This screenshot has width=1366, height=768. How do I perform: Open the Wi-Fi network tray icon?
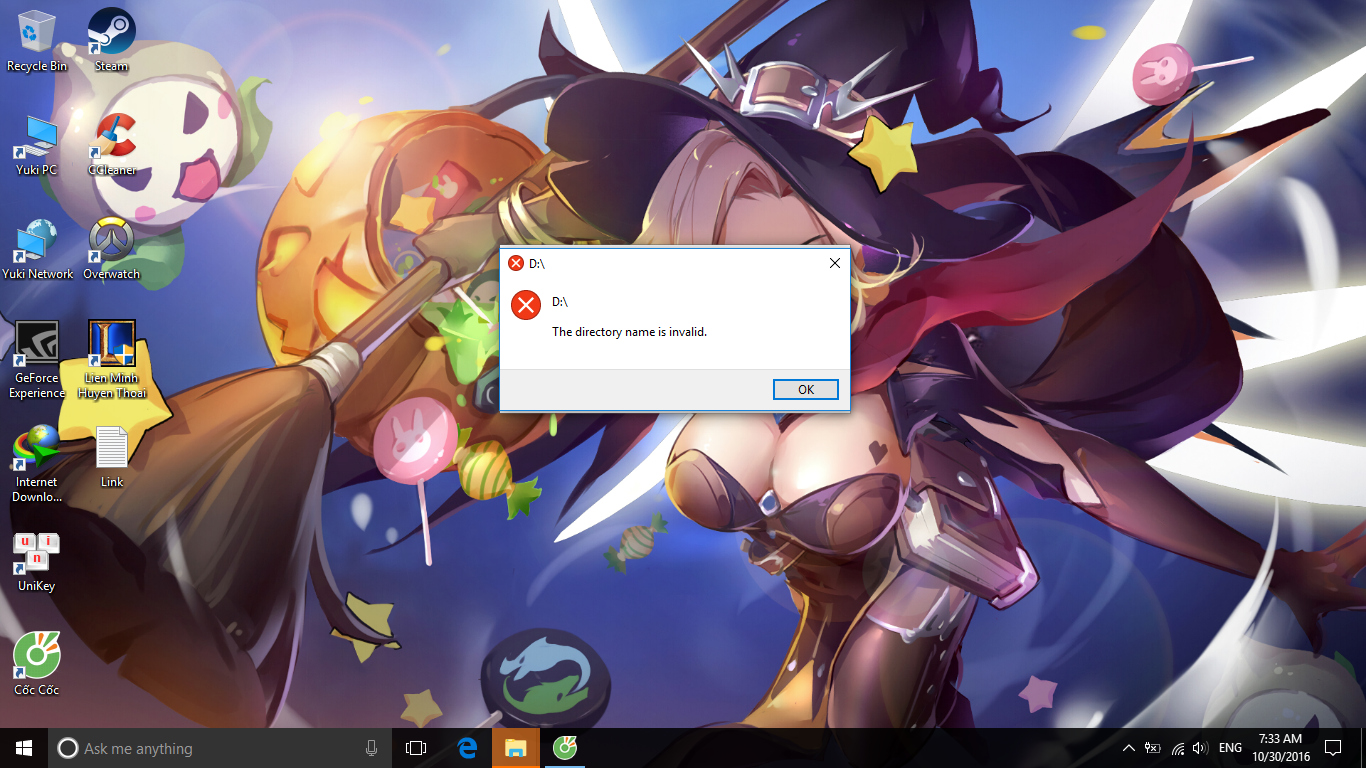(1177, 748)
